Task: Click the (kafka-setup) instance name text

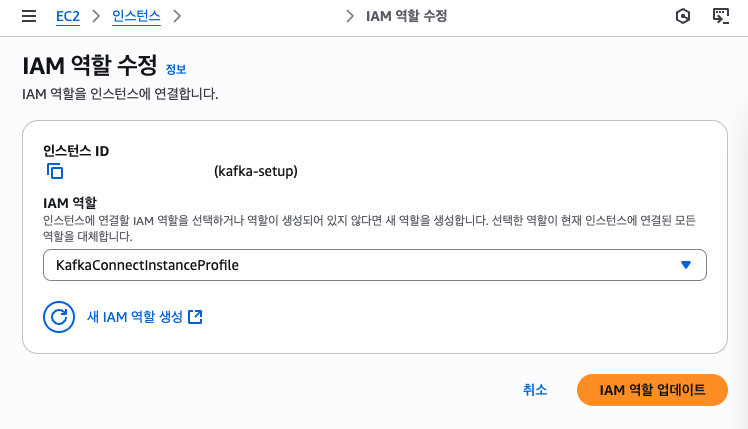Action: coord(256,171)
